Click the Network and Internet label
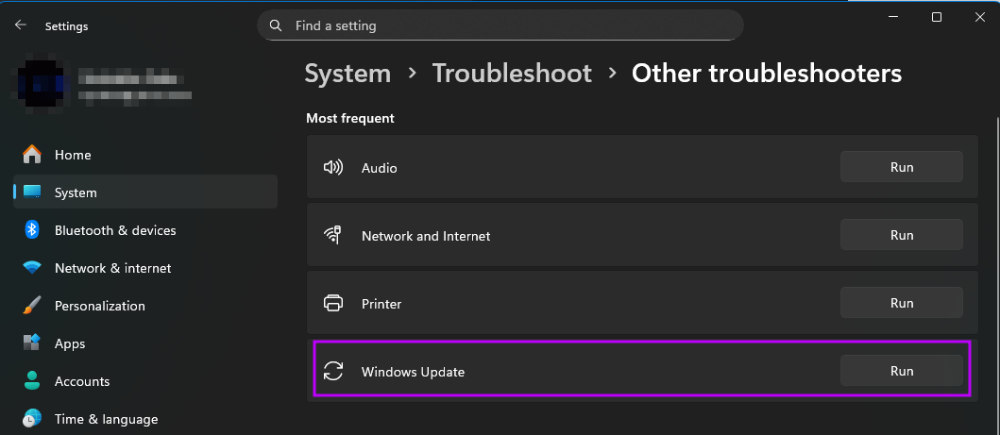 coord(425,236)
